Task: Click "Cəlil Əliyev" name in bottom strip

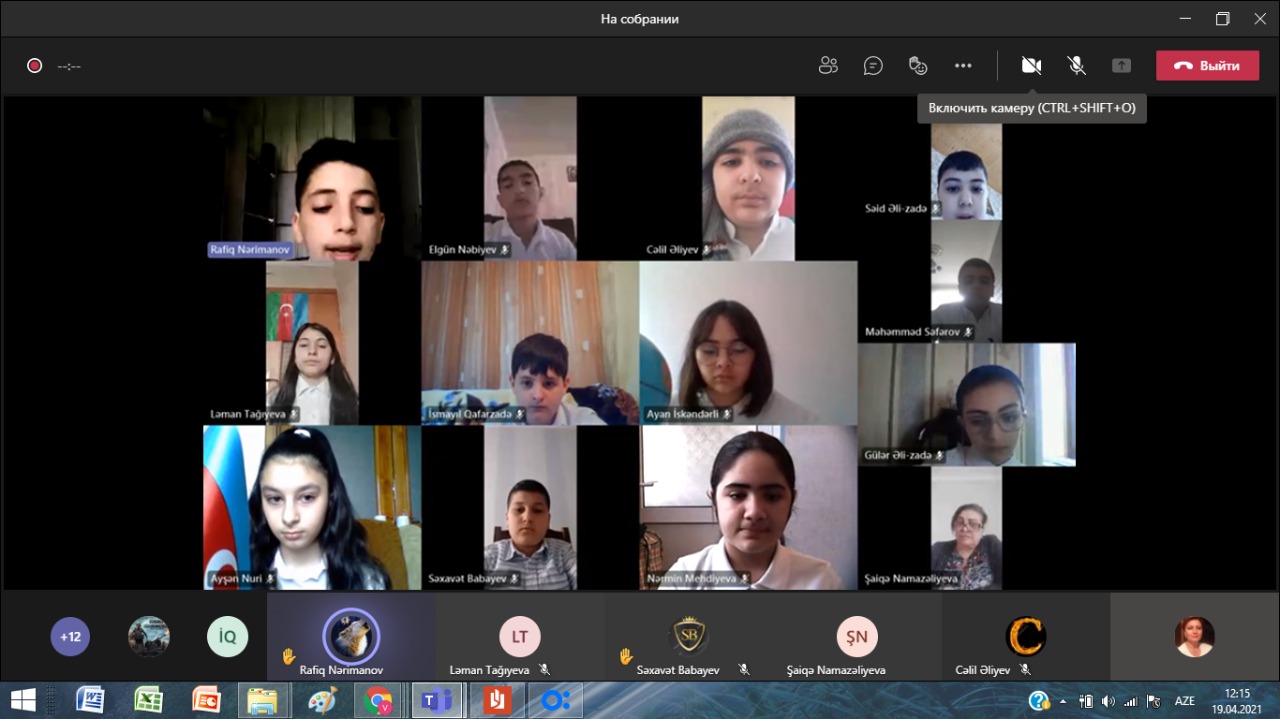Action: (x=983, y=670)
